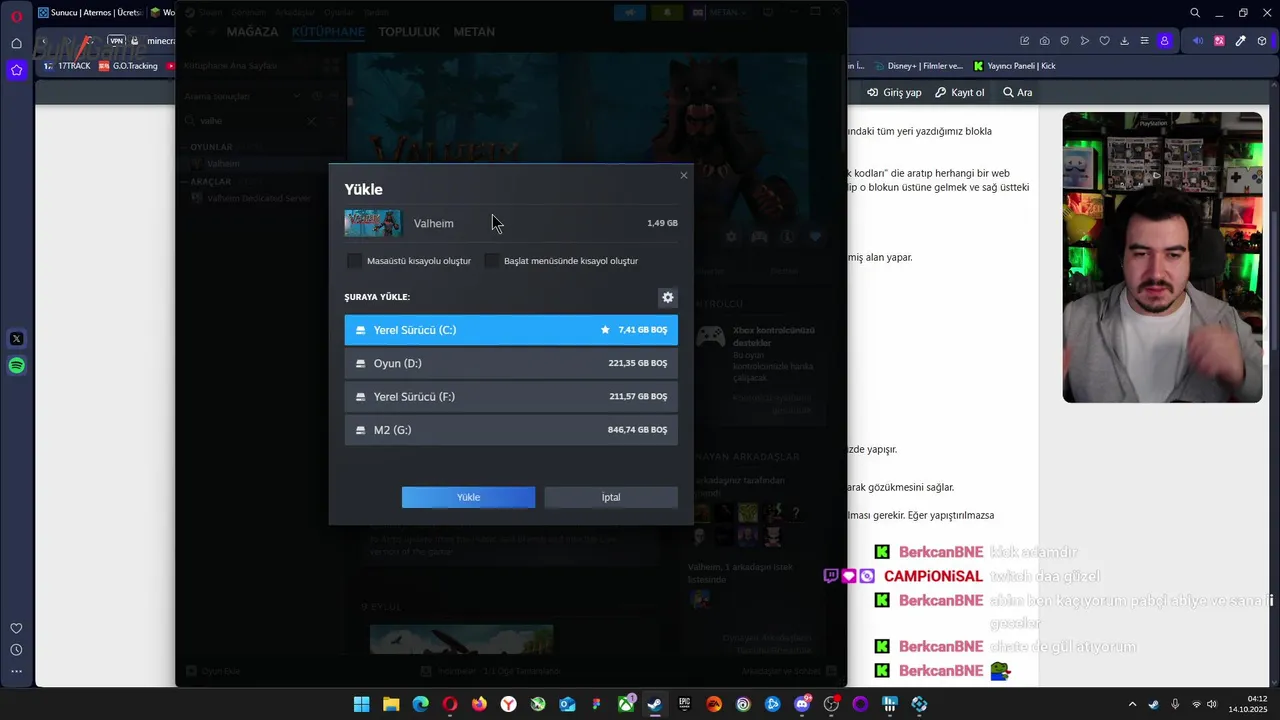Screen dimensions: 1280x720
Task: Select Yerel Sürücü (C:) drive
Action: (511, 330)
